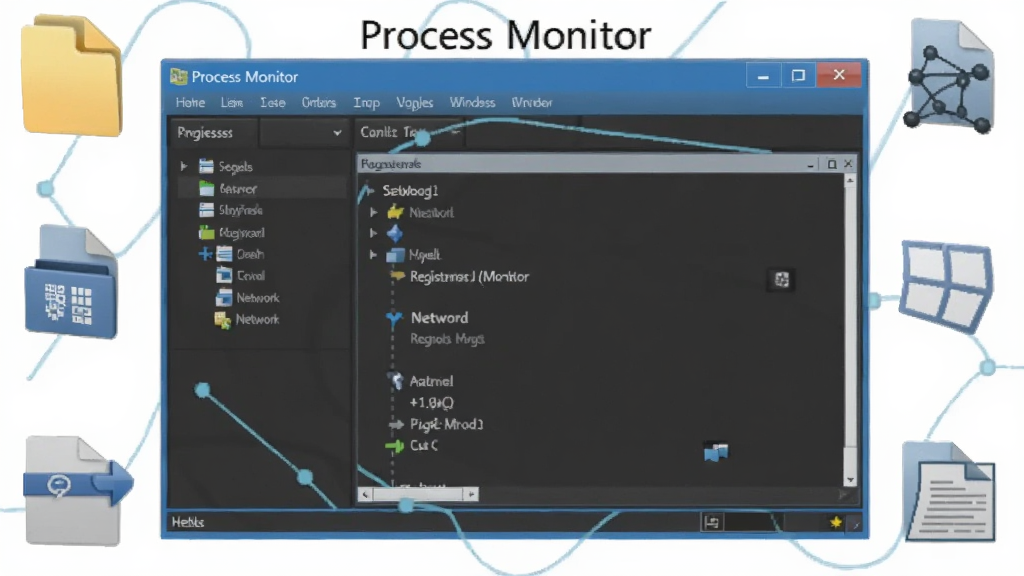This screenshot has height=576, width=1024.
Task: Expand the arrow beside the yellow "Nieslærl" icon
Action: (x=374, y=212)
